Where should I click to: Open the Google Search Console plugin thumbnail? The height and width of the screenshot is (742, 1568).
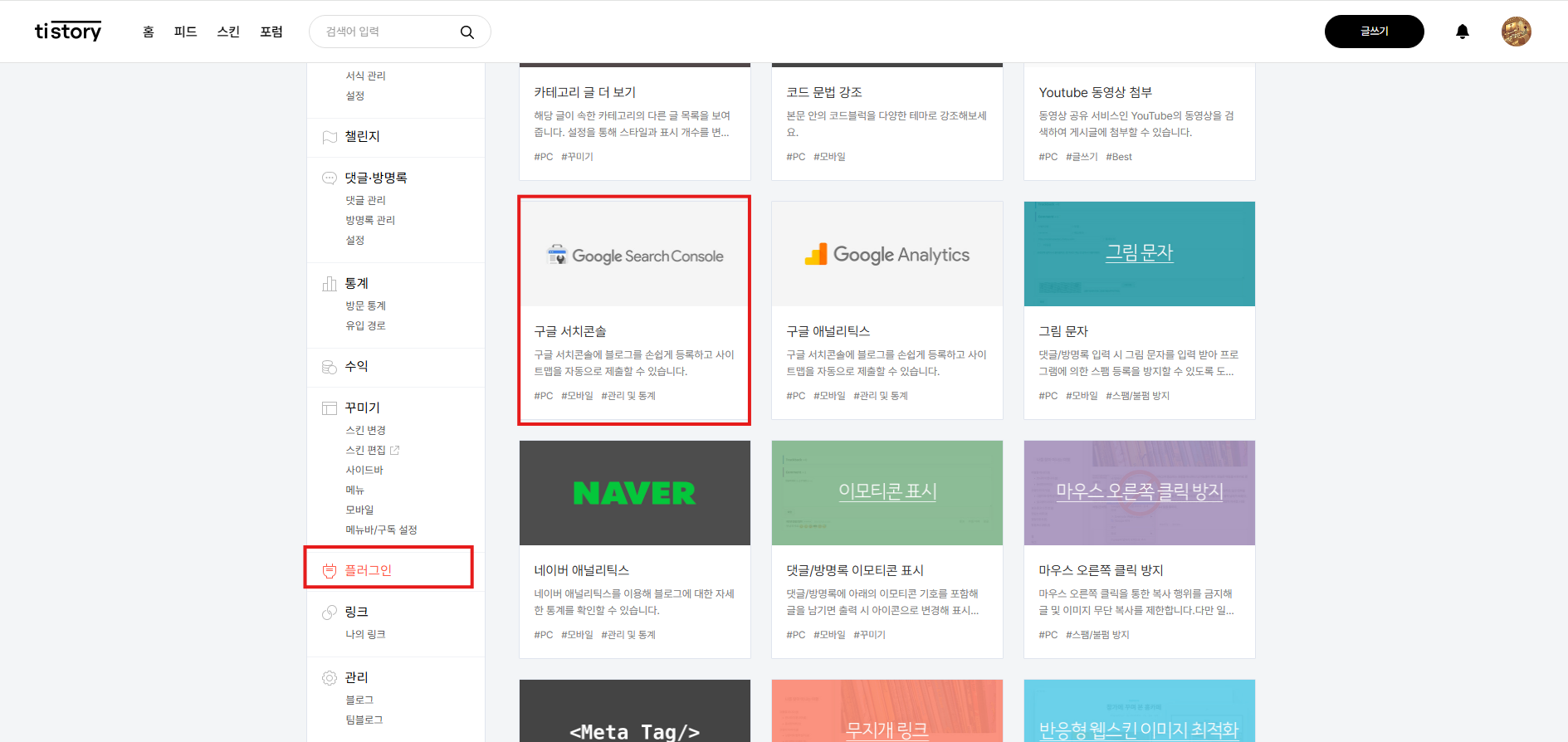tap(635, 254)
